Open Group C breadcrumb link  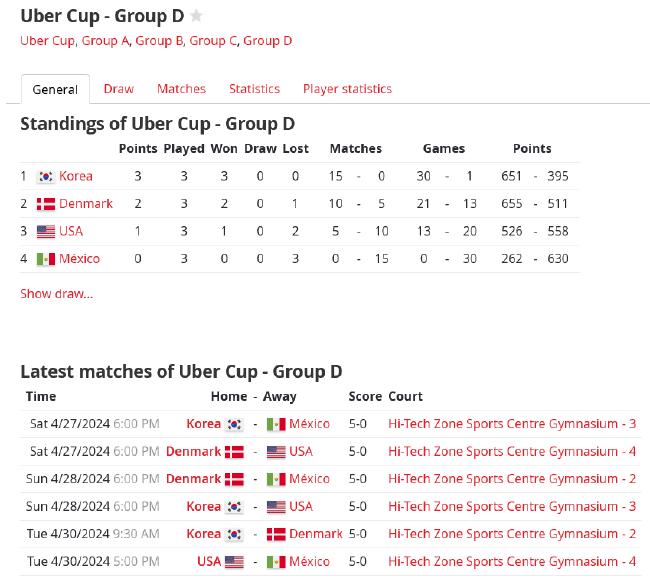tap(213, 41)
